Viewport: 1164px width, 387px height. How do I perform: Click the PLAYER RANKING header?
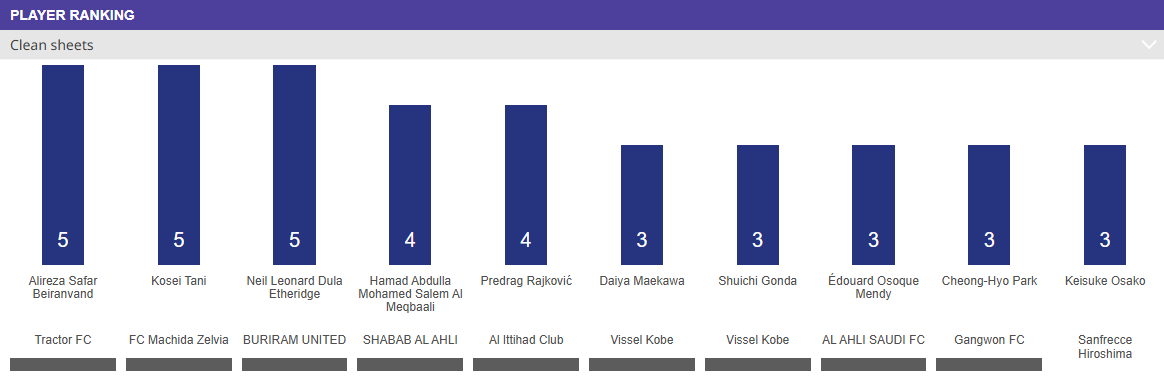tap(72, 15)
